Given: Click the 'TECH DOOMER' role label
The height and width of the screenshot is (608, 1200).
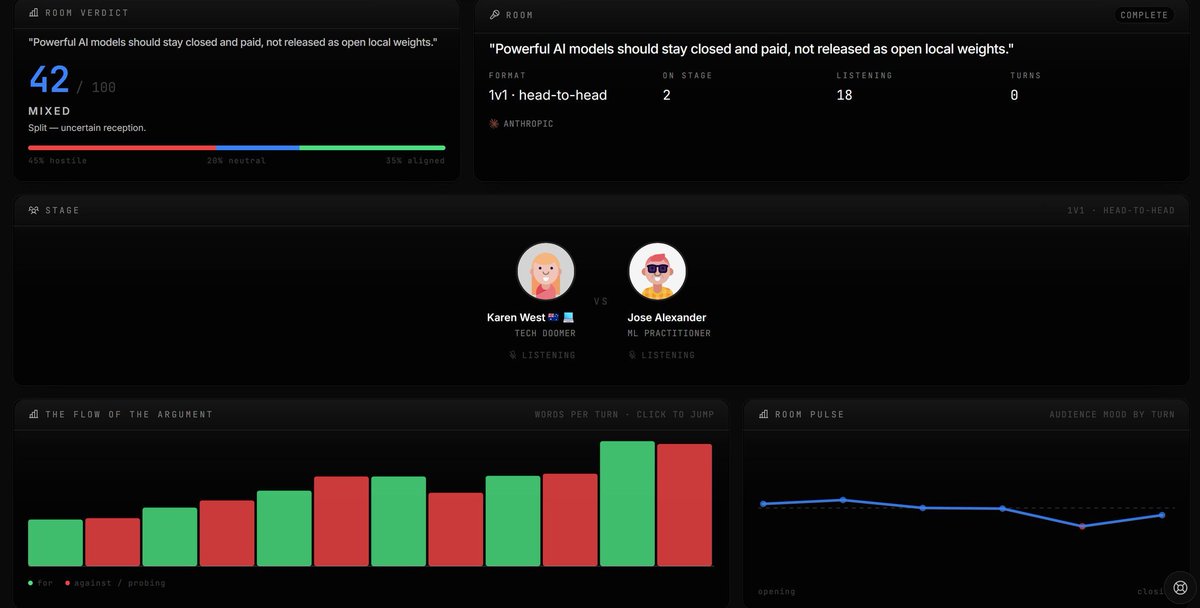Looking at the screenshot, I should pos(545,333).
